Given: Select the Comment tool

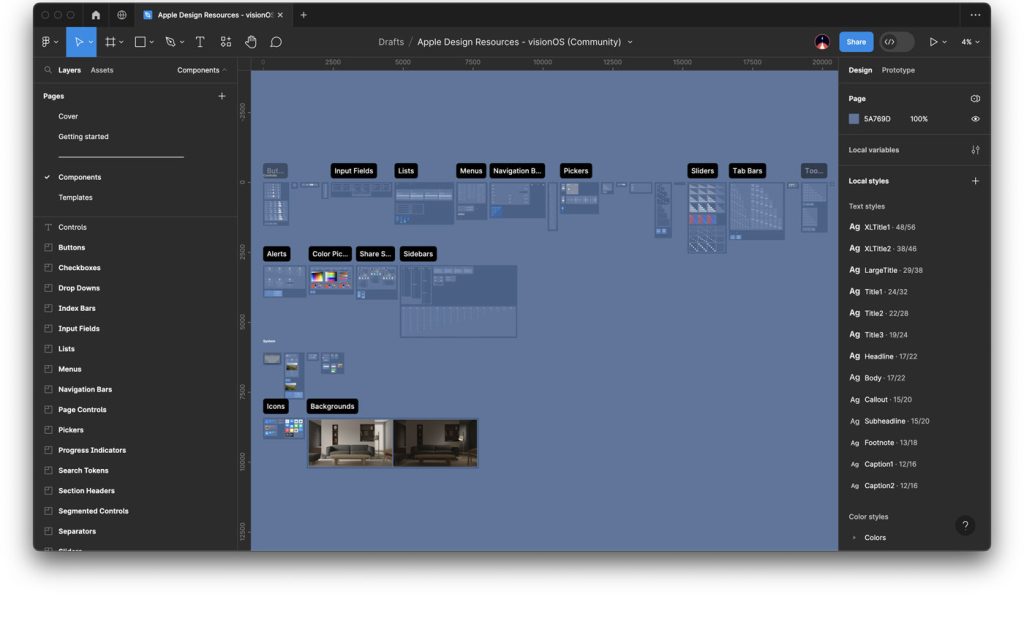Looking at the screenshot, I should [x=276, y=42].
